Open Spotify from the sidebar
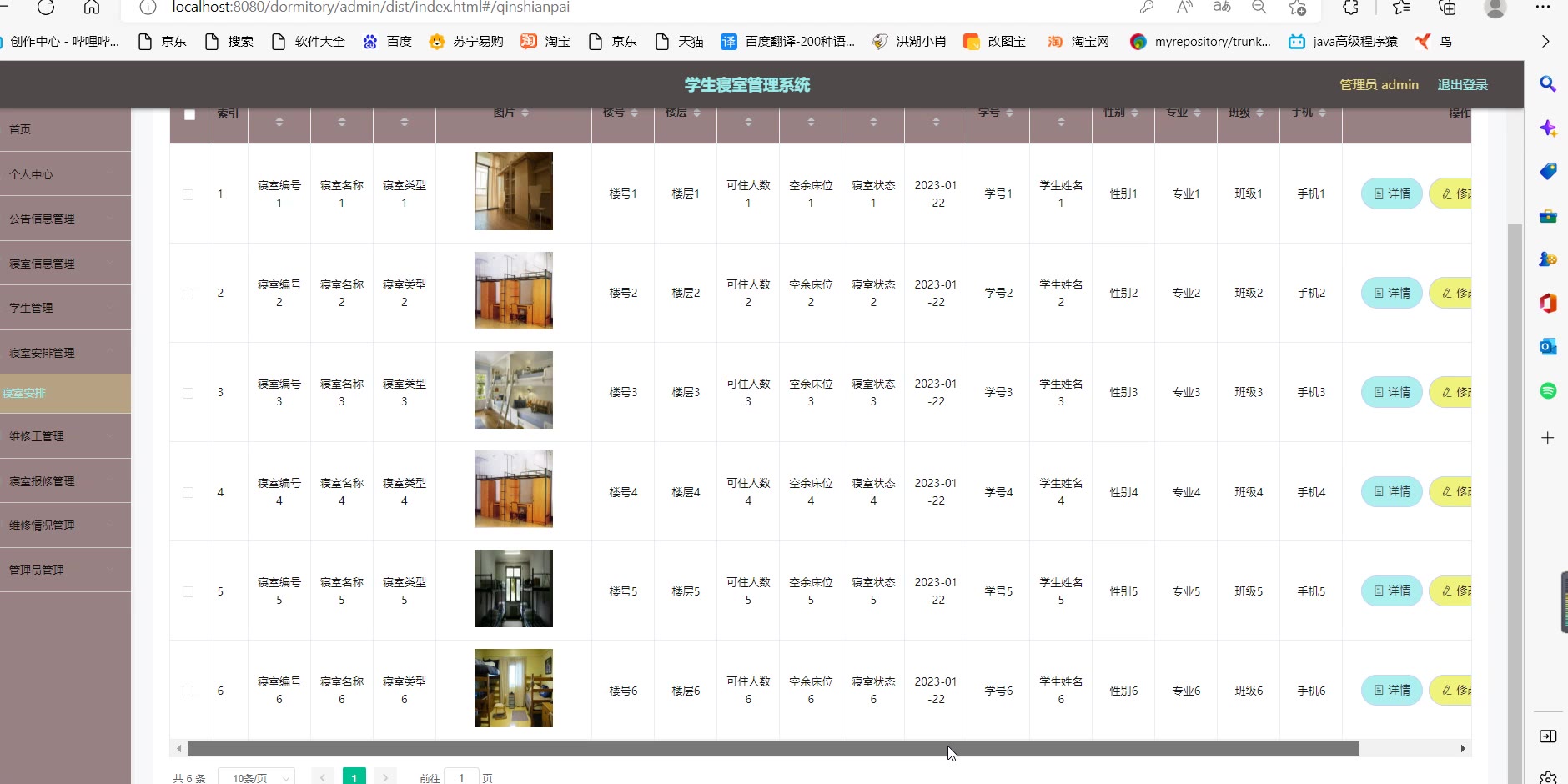The width and height of the screenshot is (1568, 784). tap(1548, 390)
